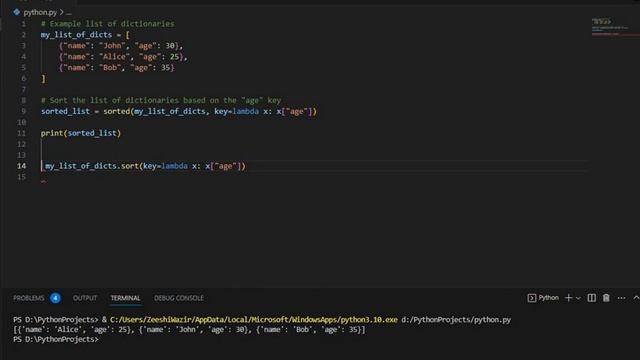Click line number 2 in the gutter
Viewport: 640px width, 360px height.
(x=24, y=35)
